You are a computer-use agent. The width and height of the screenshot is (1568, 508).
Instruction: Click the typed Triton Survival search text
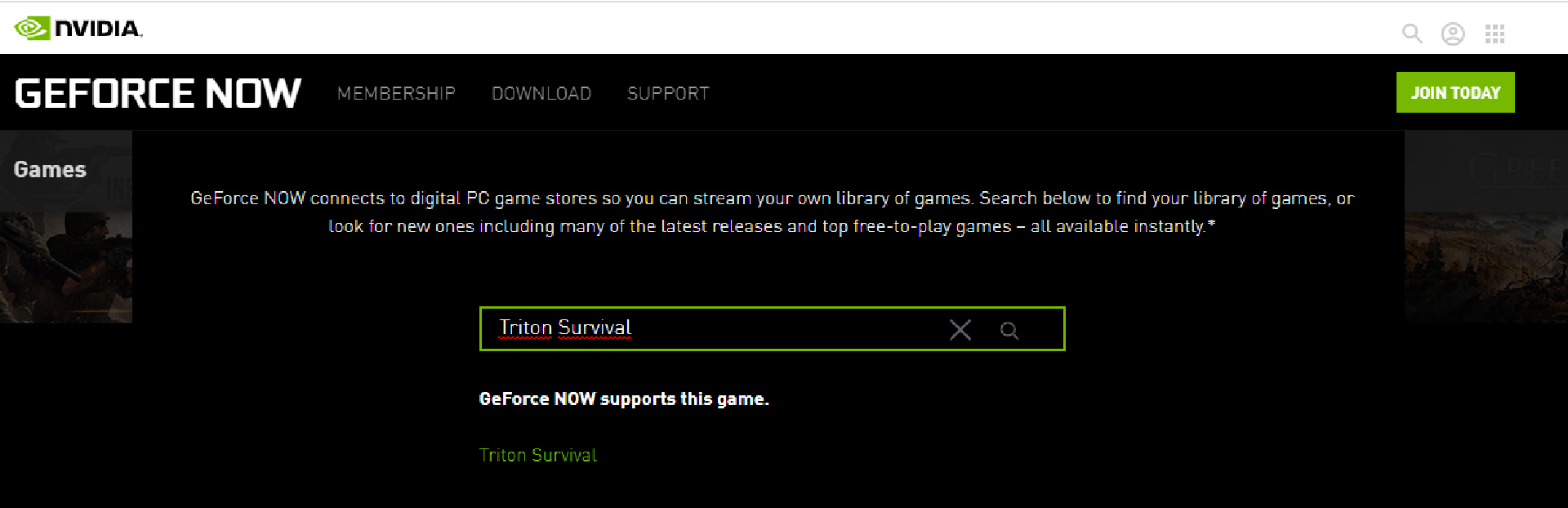click(x=565, y=328)
